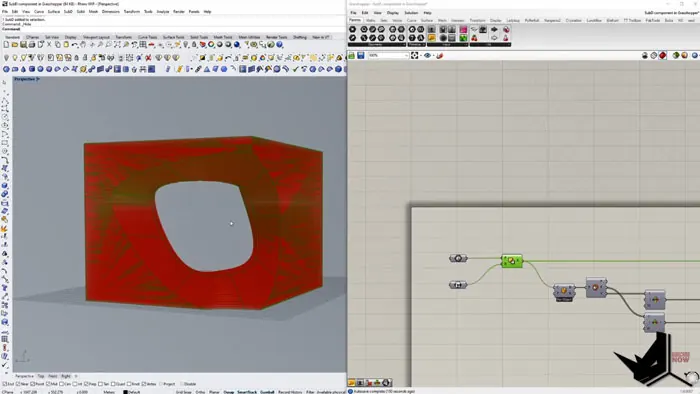
Task: Open the Perspective viewport title menu
Action: click(26, 79)
